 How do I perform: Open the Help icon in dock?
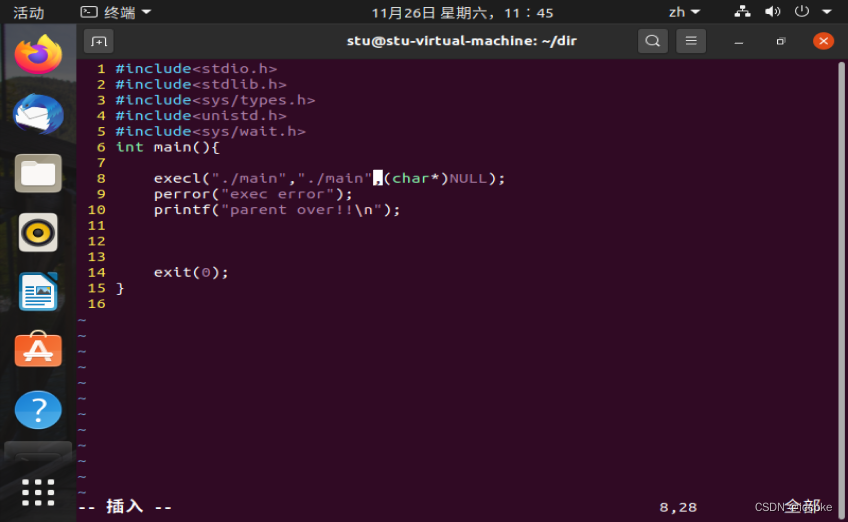point(38,409)
